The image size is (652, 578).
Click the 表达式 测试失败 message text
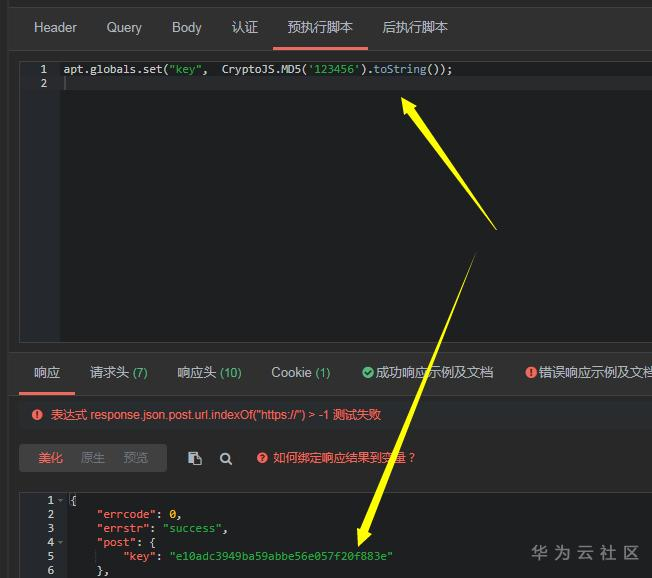pyautogui.click(x=215, y=415)
